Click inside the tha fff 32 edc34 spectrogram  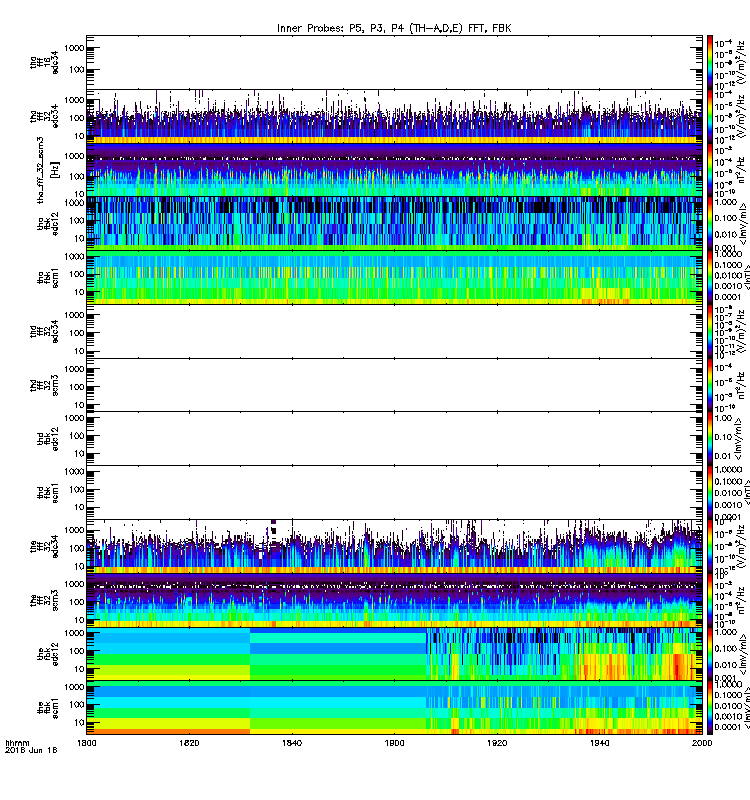tap(394, 116)
